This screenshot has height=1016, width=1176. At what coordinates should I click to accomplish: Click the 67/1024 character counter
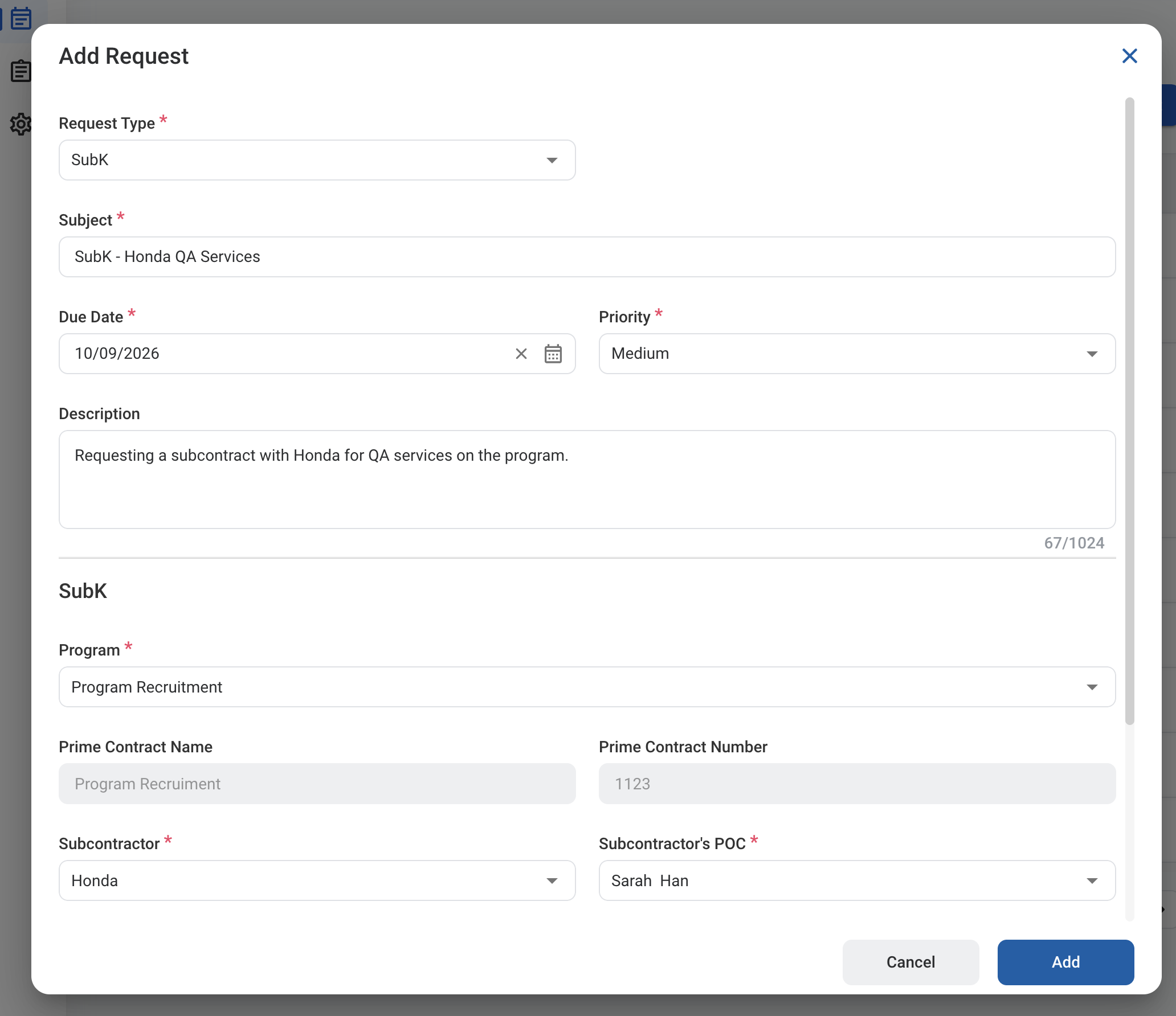[x=1074, y=543]
